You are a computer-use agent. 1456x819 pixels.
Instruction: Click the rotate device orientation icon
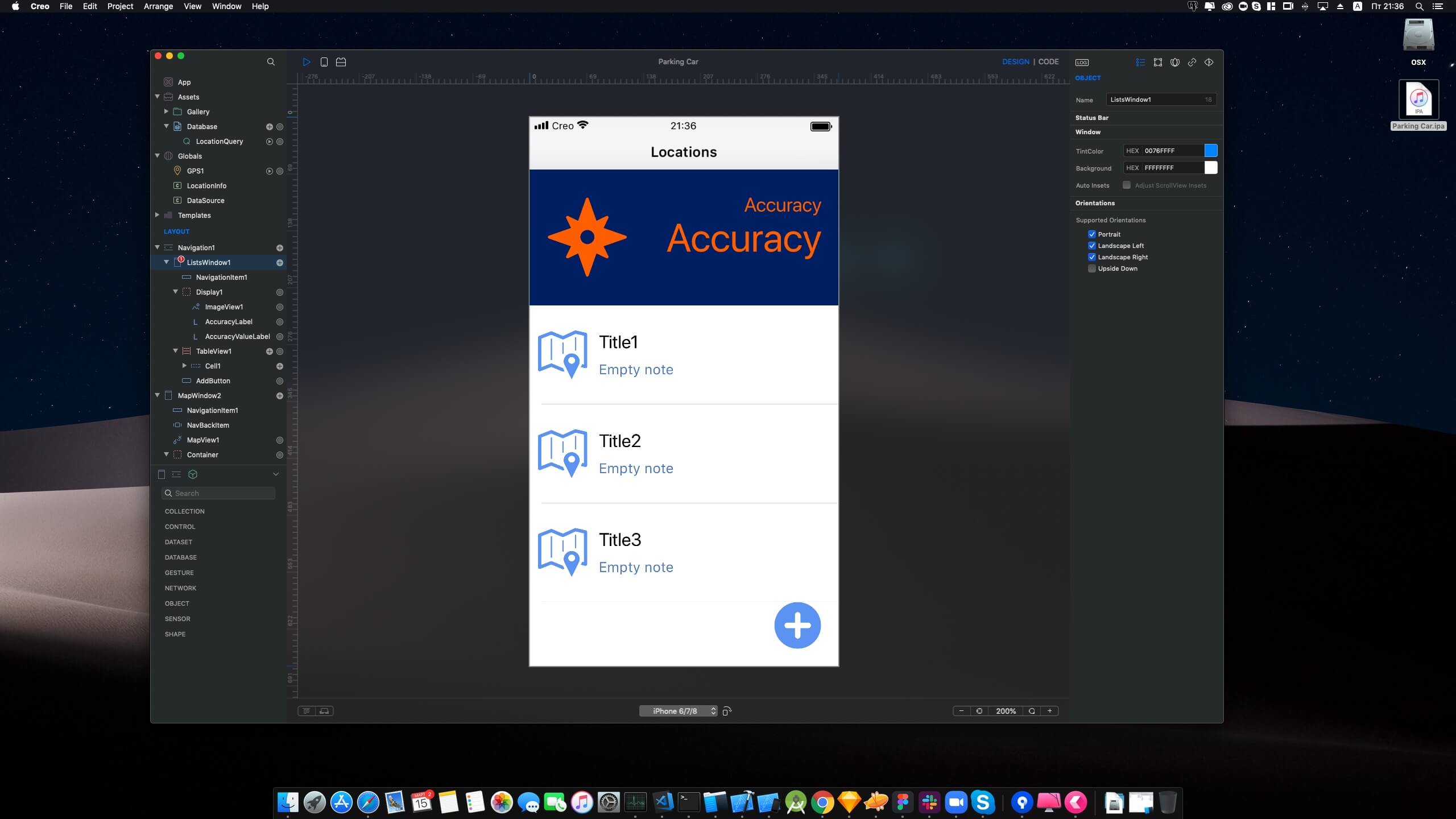click(727, 711)
